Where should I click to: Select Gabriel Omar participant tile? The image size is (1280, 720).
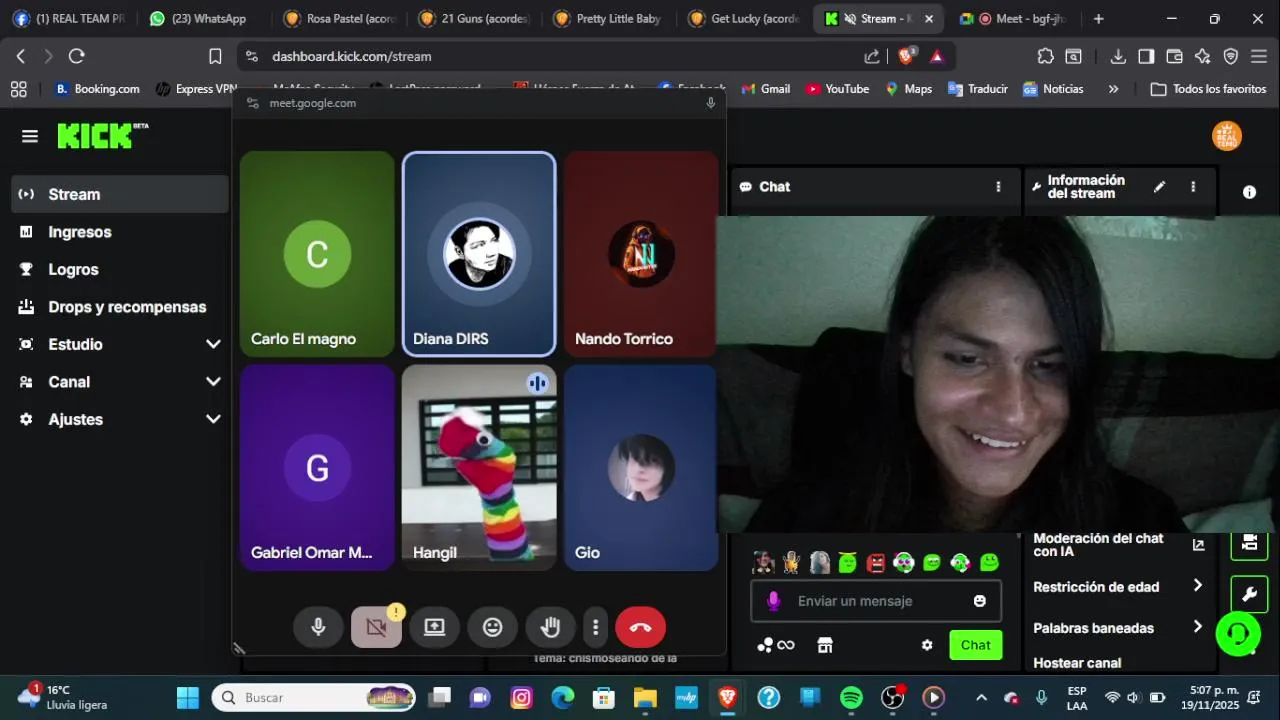coord(317,467)
